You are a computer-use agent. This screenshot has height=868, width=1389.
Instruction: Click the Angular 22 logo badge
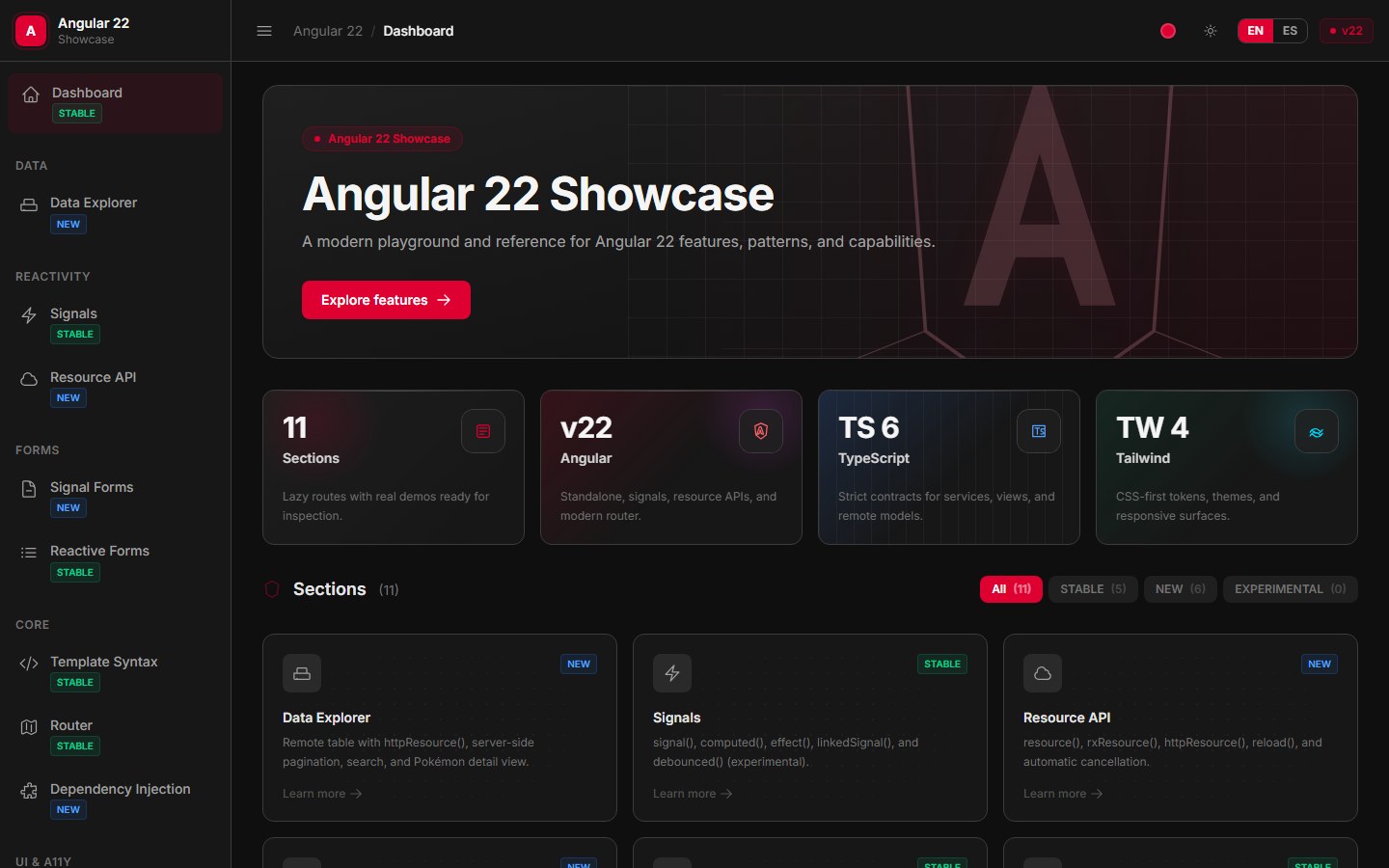point(31,31)
